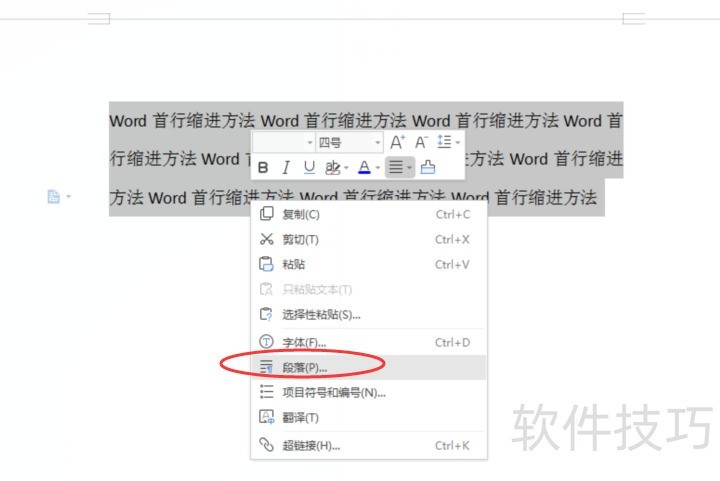This screenshot has height=481, width=720.
Task: Open font color dropdown arrow
Action: (x=377, y=168)
